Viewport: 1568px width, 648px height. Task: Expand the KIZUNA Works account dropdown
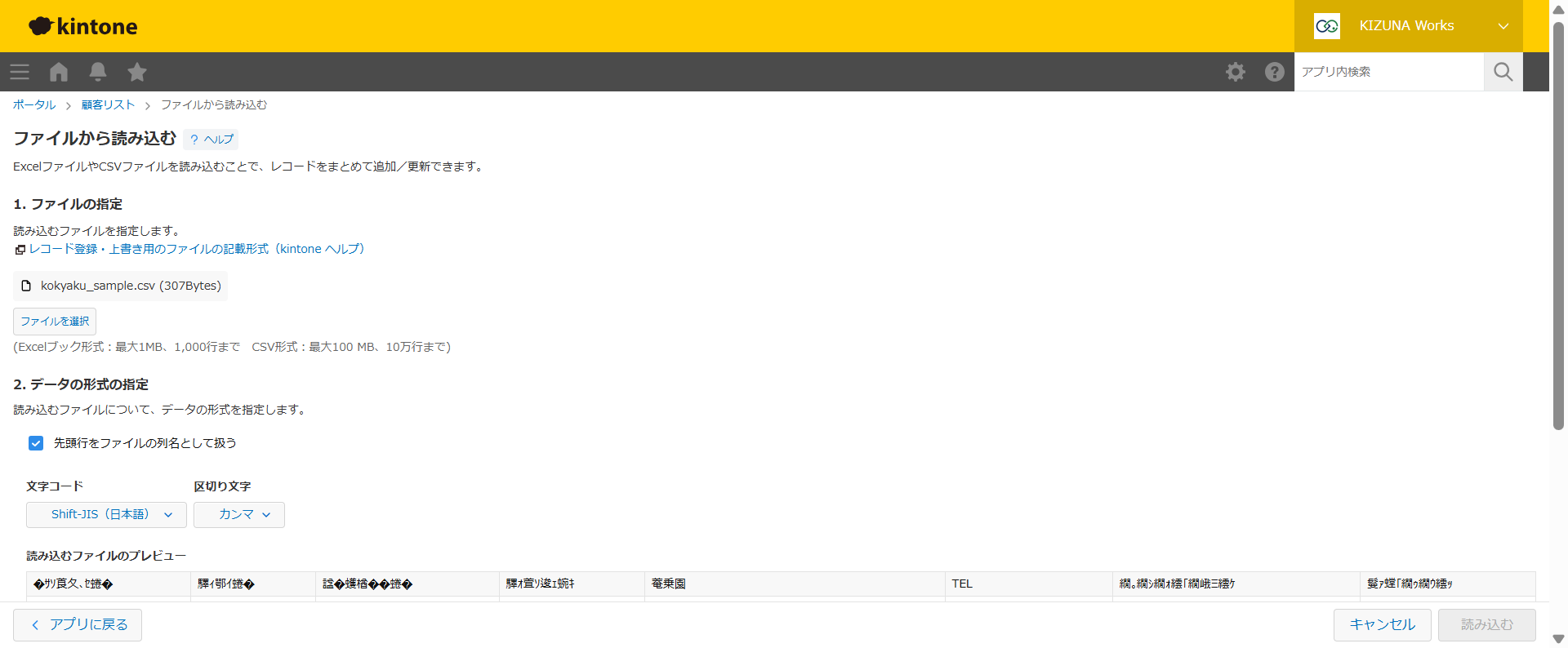1503,26
